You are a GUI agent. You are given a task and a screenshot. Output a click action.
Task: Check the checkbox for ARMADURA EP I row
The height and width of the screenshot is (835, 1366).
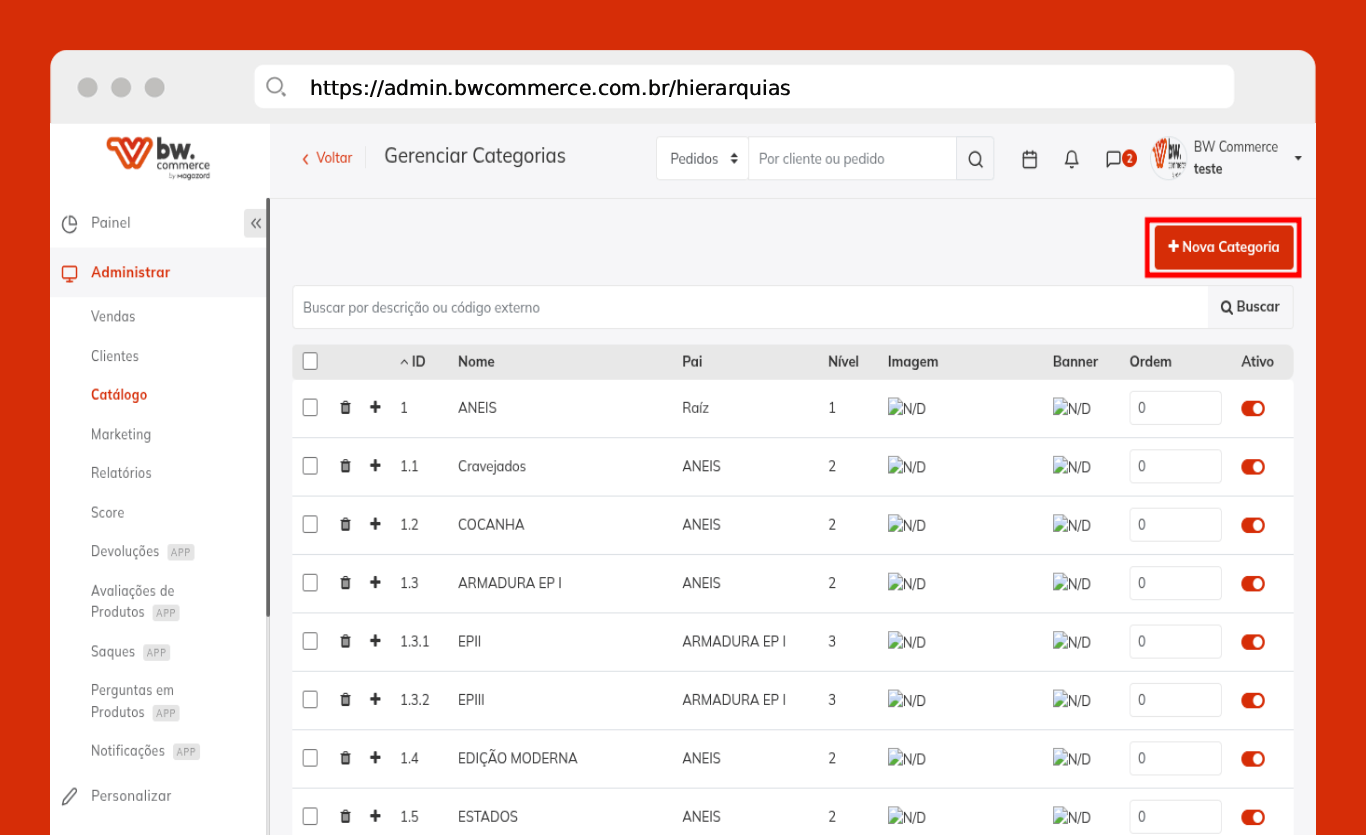click(x=310, y=583)
